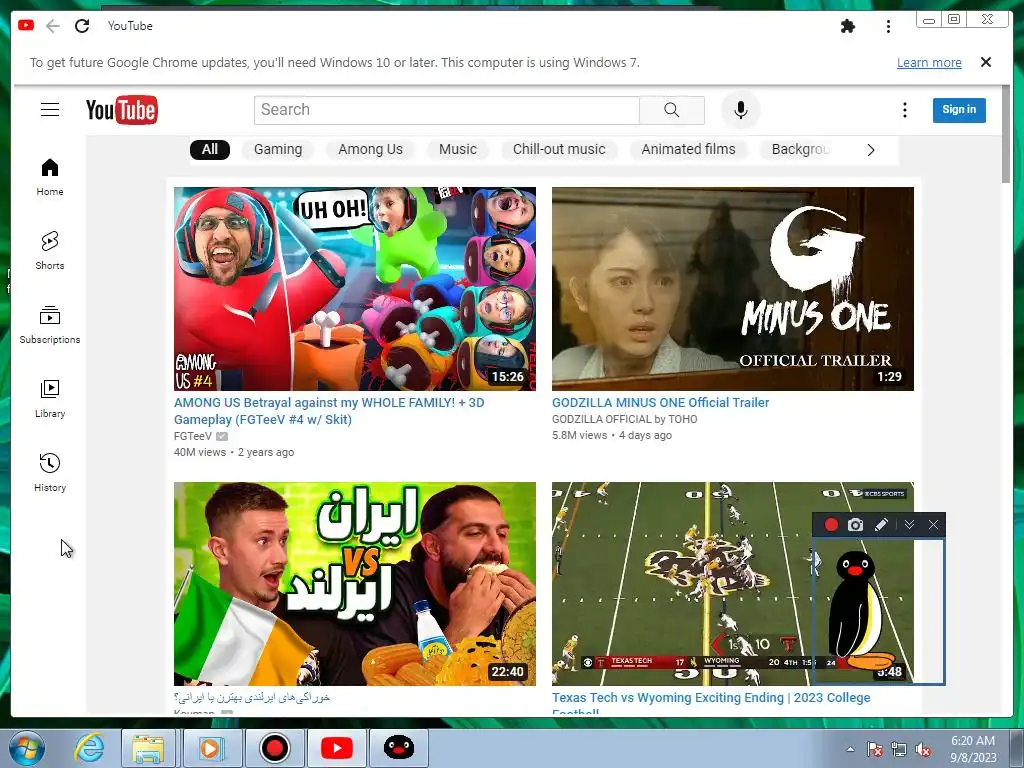Collapse recorder toolbar with double chevron

click(909, 524)
